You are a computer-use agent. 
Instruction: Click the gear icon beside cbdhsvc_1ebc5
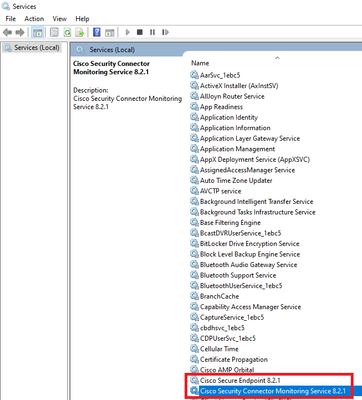pyautogui.click(x=194, y=328)
